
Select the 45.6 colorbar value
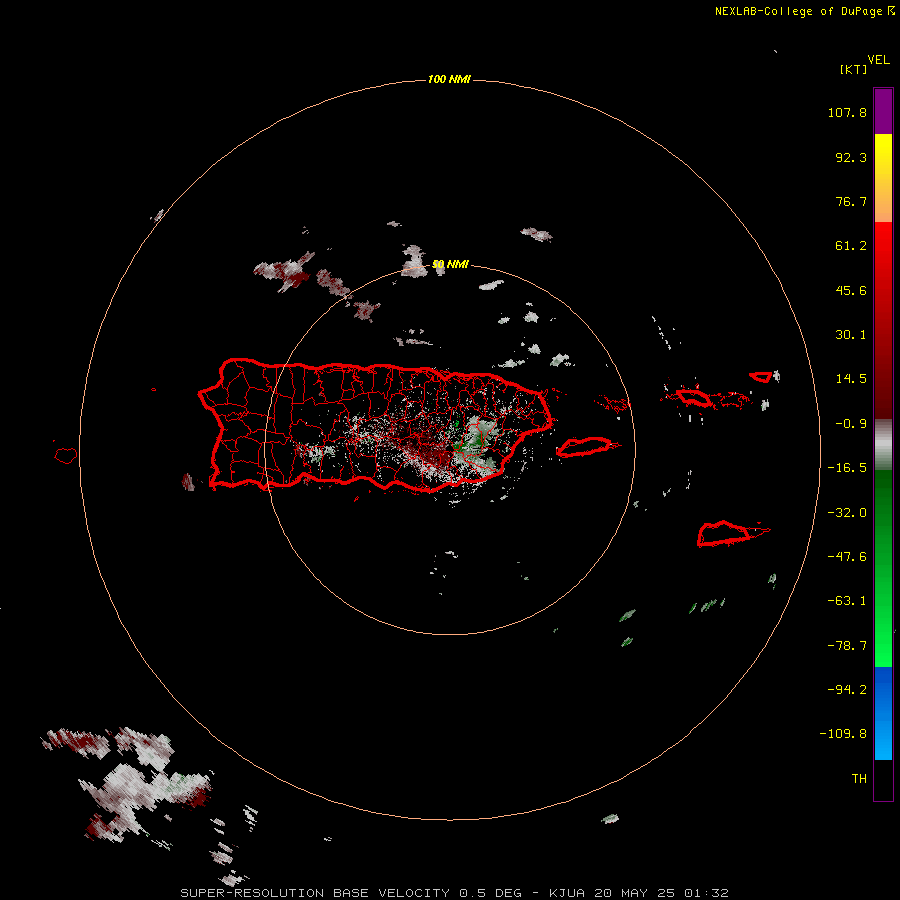point(851,290)
